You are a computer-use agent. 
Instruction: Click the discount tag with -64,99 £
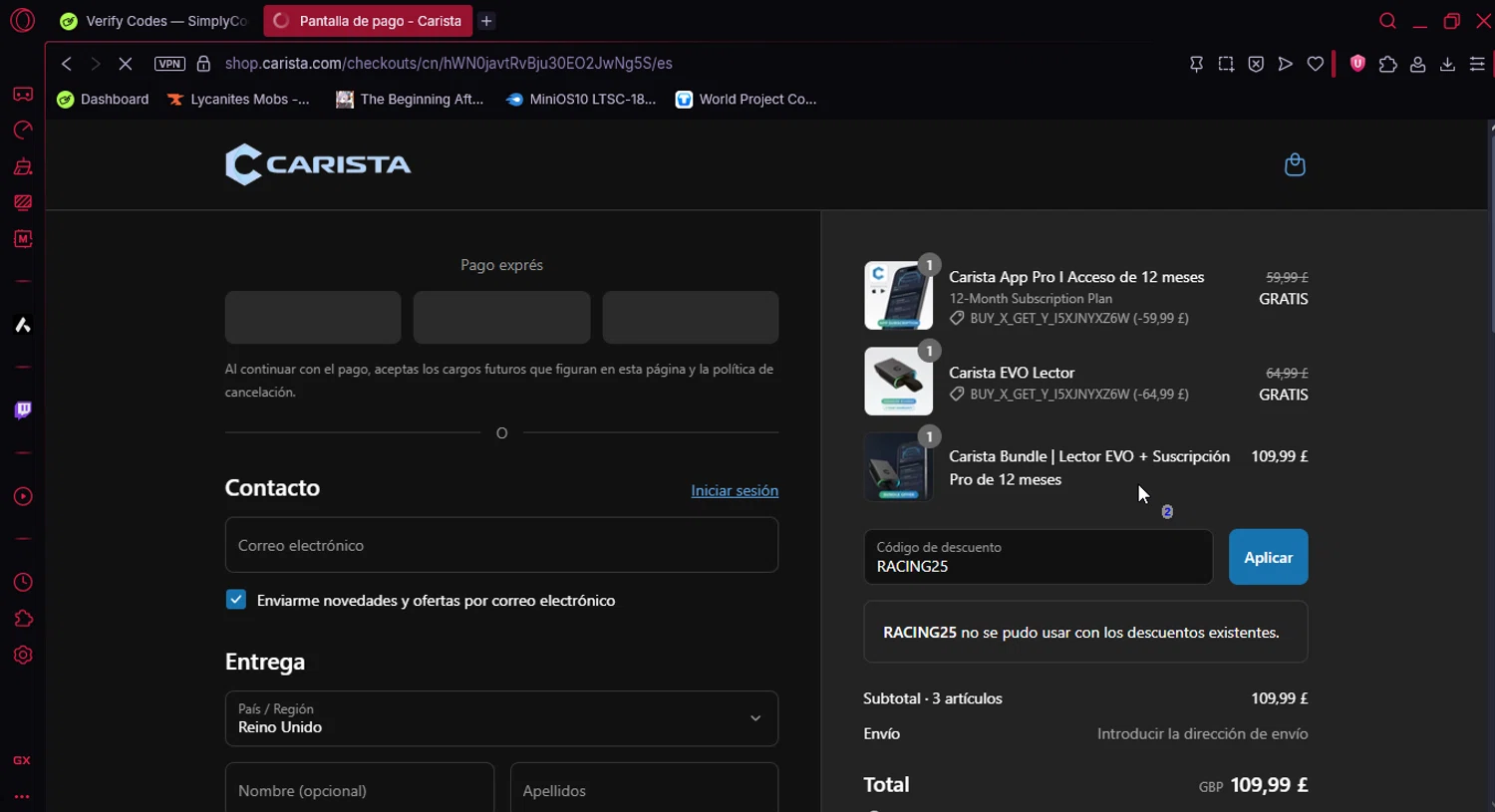(1068, 395)
